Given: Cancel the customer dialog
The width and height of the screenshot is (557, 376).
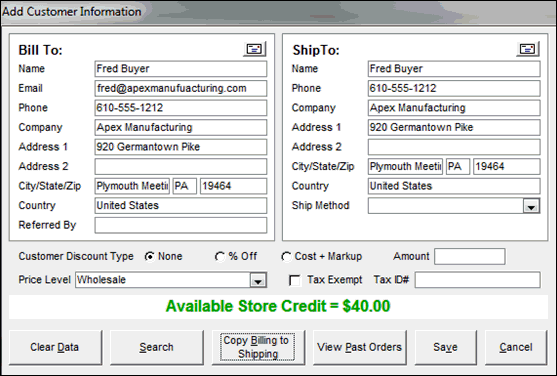Looking at the screenshot, I should pos(516,347).
